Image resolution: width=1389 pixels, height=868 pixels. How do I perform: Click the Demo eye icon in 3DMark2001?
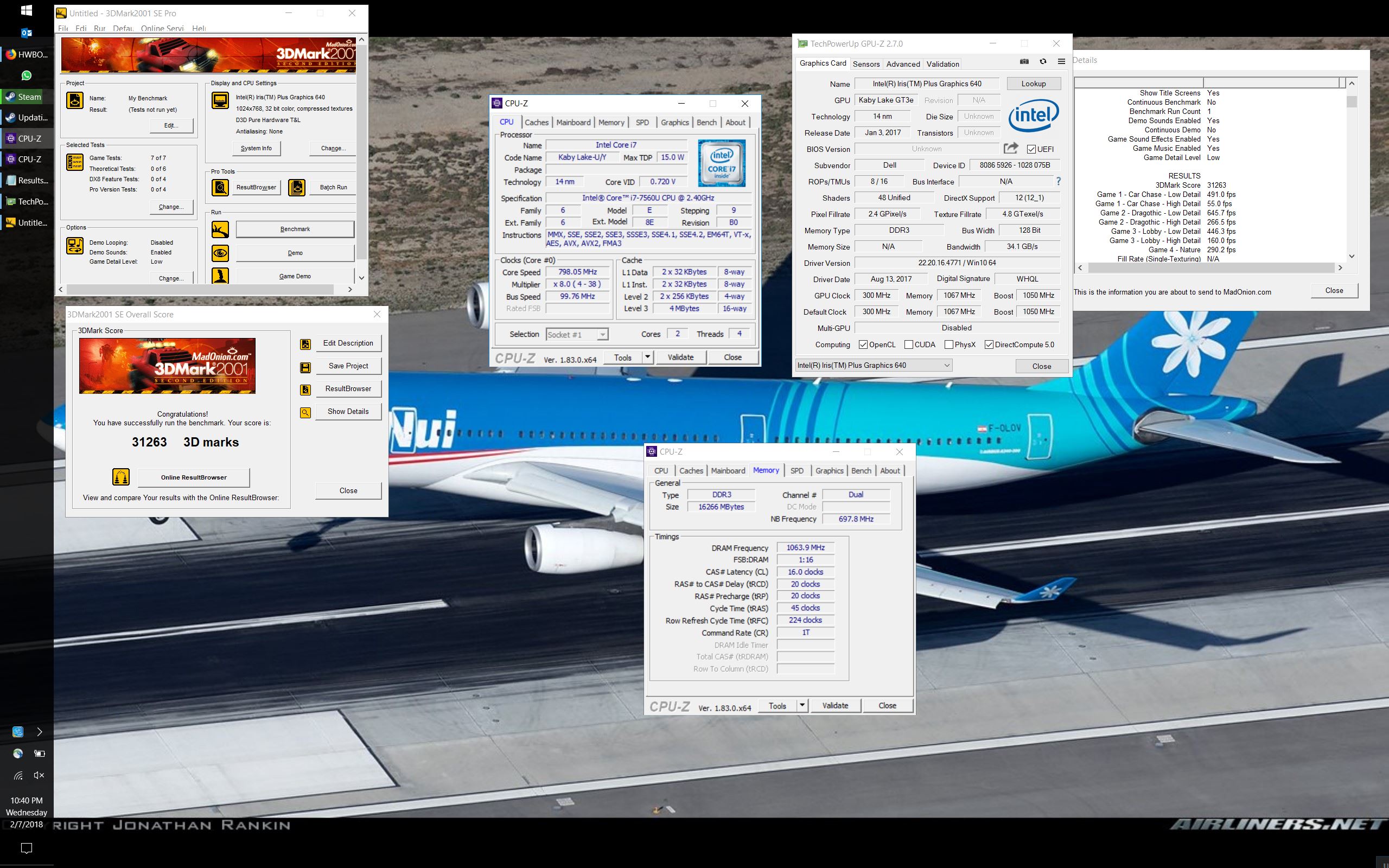(220, 253)
